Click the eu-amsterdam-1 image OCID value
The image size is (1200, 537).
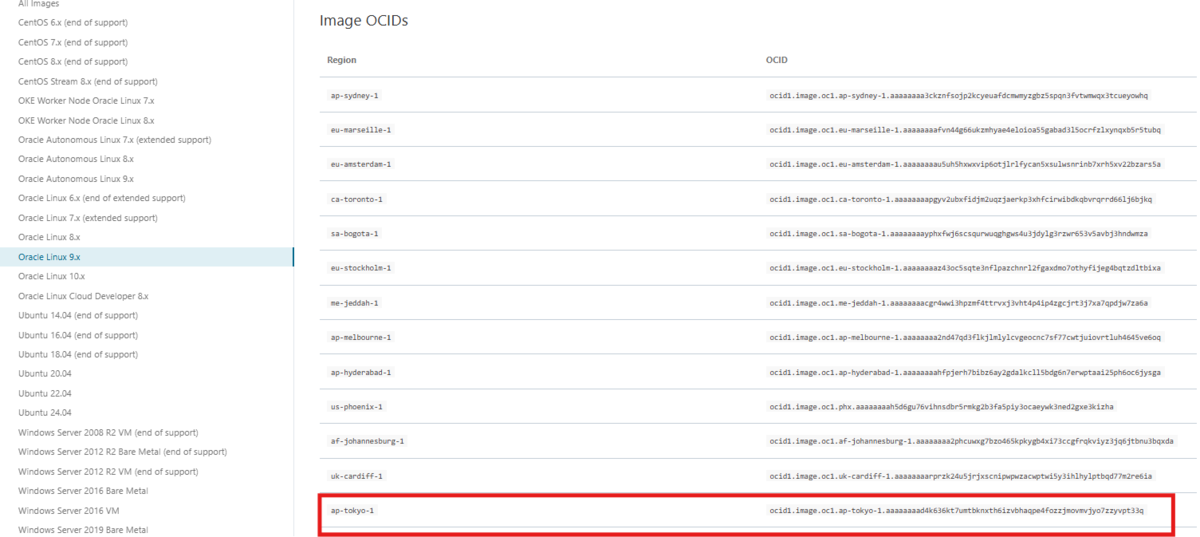point(964,164)
